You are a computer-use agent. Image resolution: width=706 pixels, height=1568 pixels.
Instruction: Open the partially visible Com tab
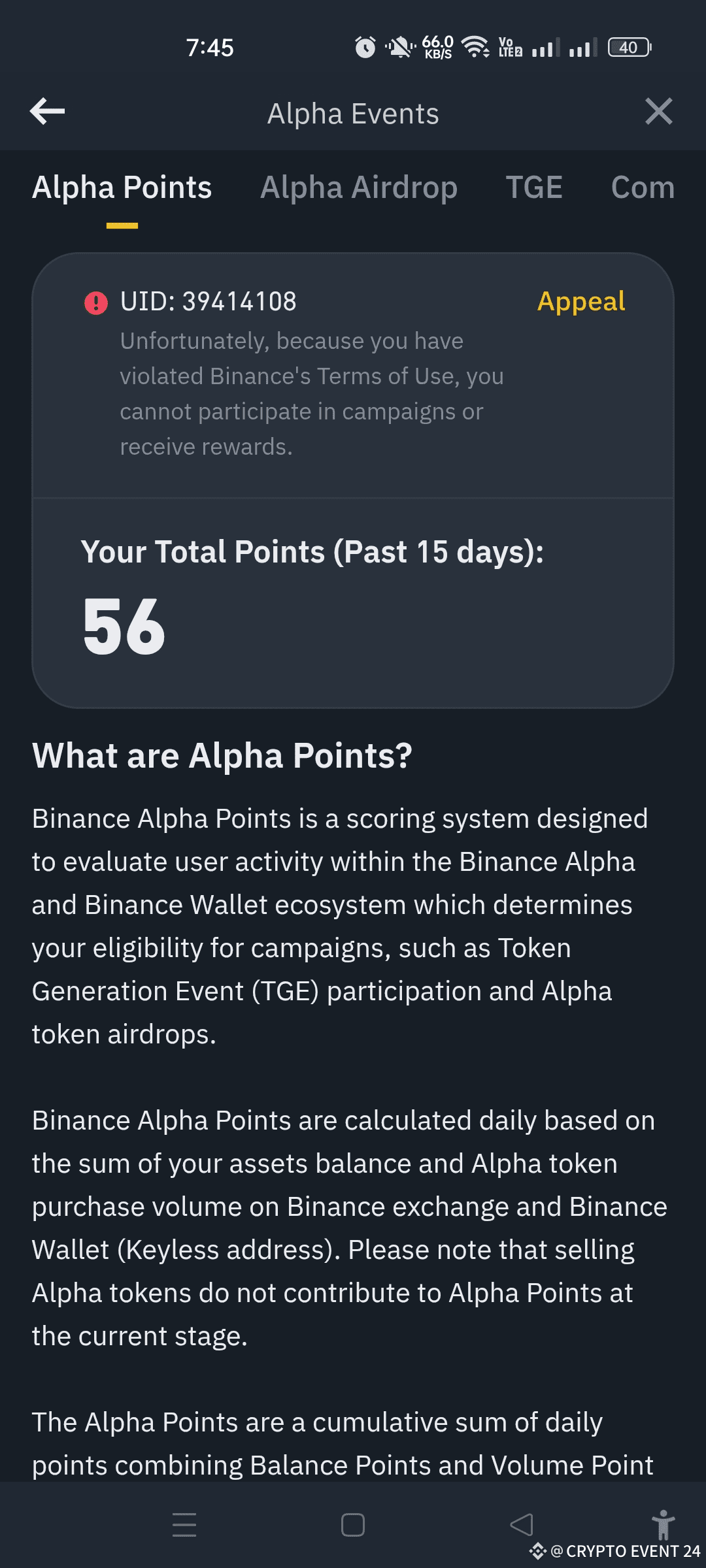(642, 188)
